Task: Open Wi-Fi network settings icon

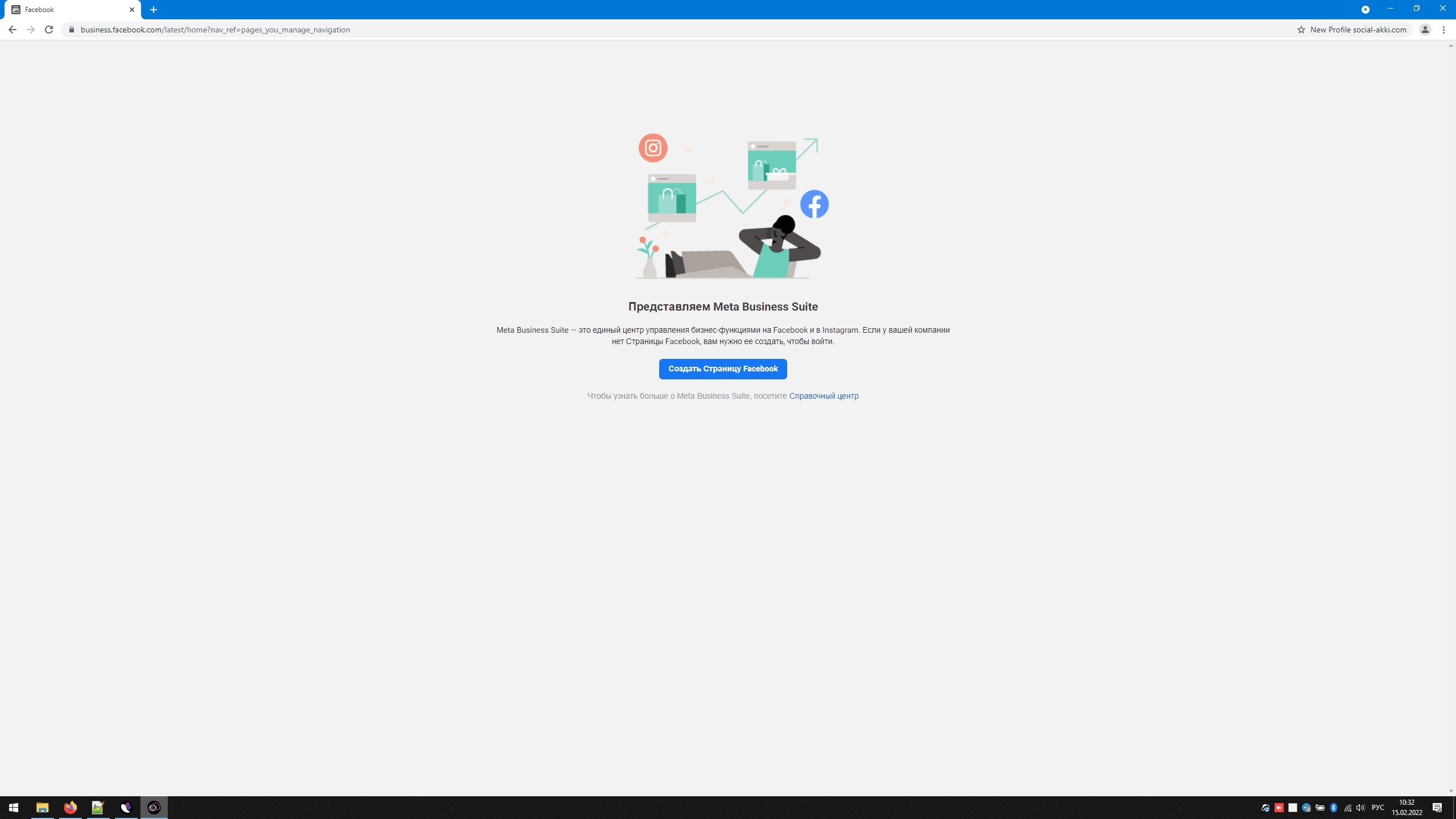Action: pyautogui.click(x=1347, y=808)
